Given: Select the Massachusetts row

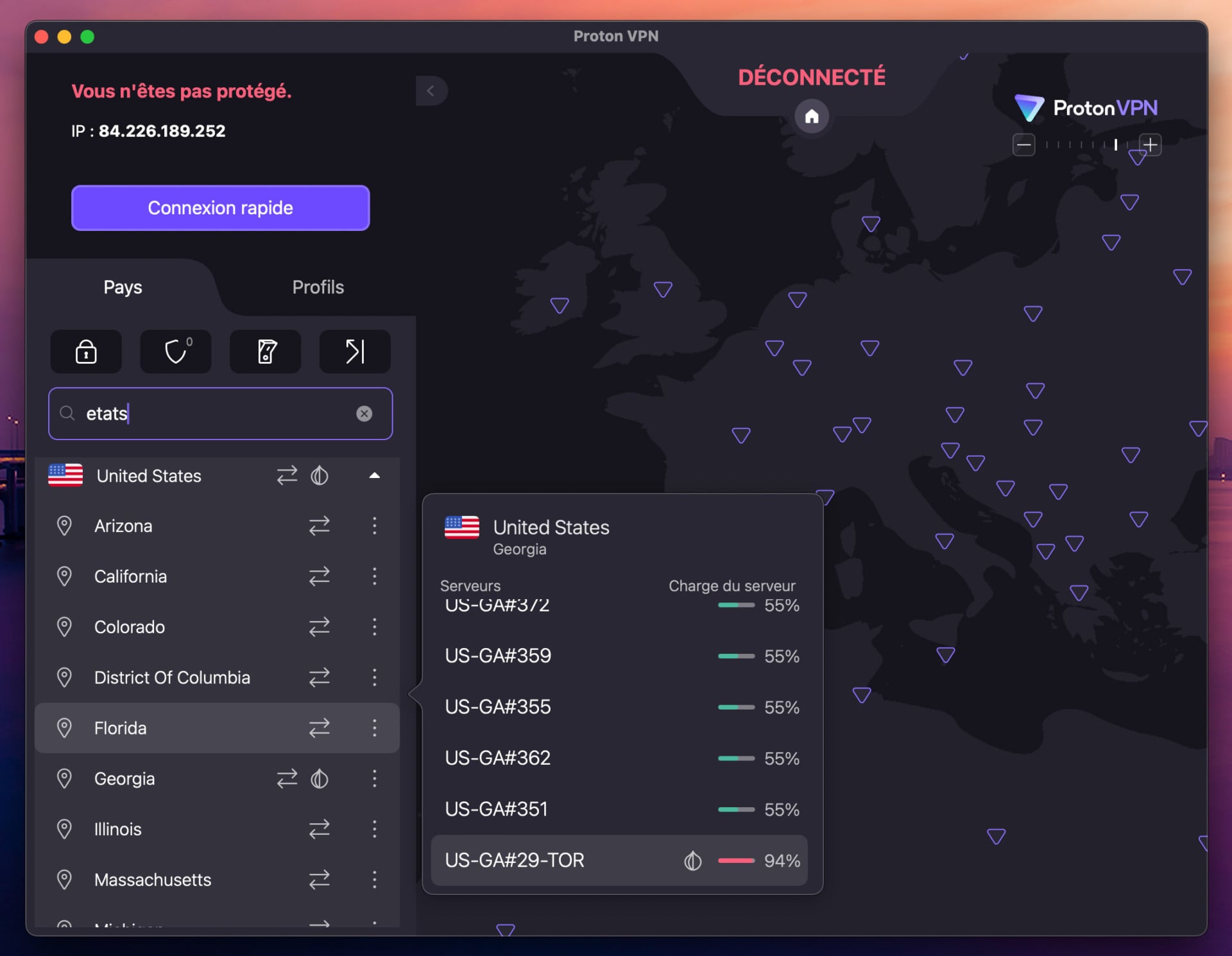Looking at the screenshot, I should (x=217, y=880).
